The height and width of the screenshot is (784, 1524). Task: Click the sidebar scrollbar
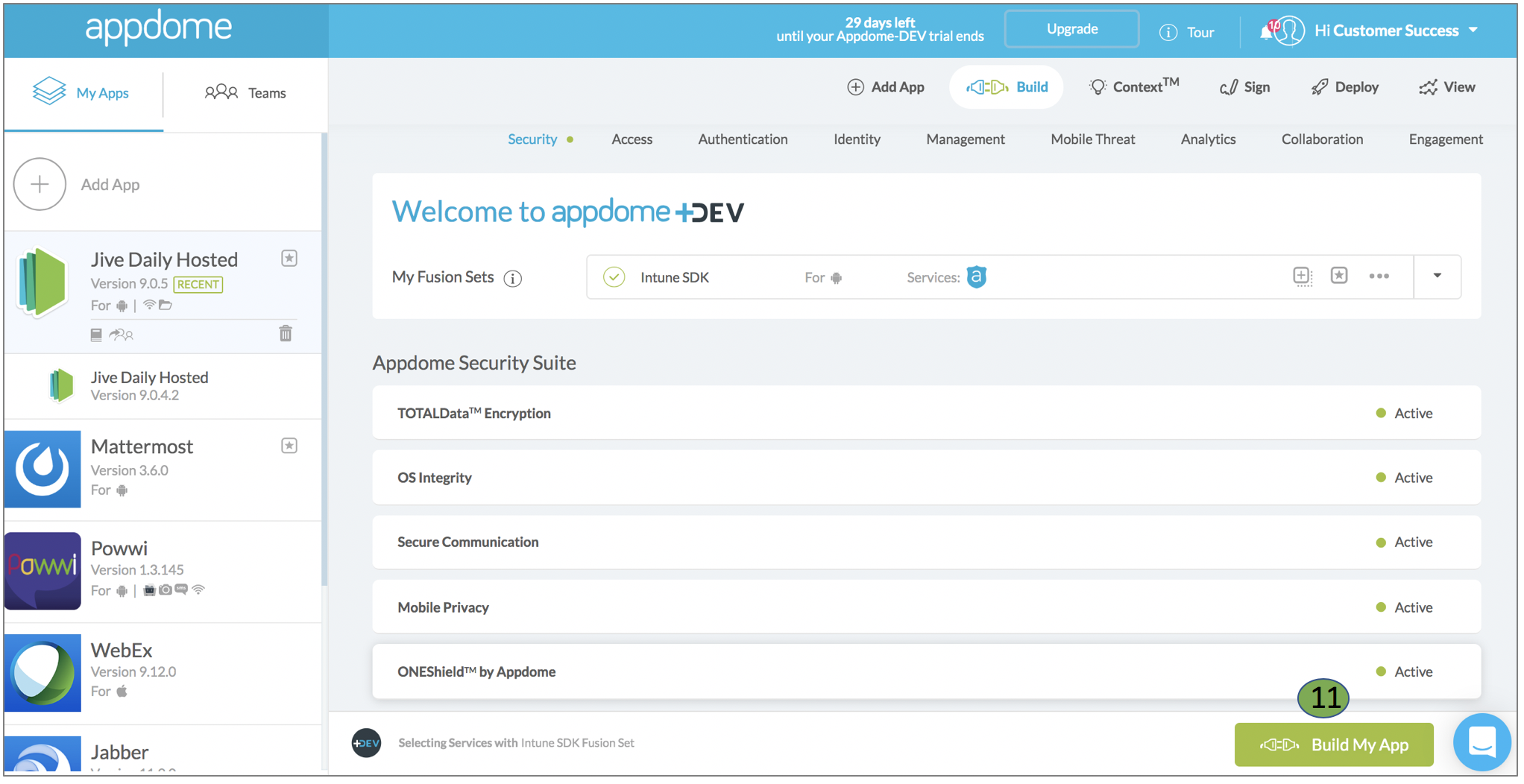click(324, 360)
